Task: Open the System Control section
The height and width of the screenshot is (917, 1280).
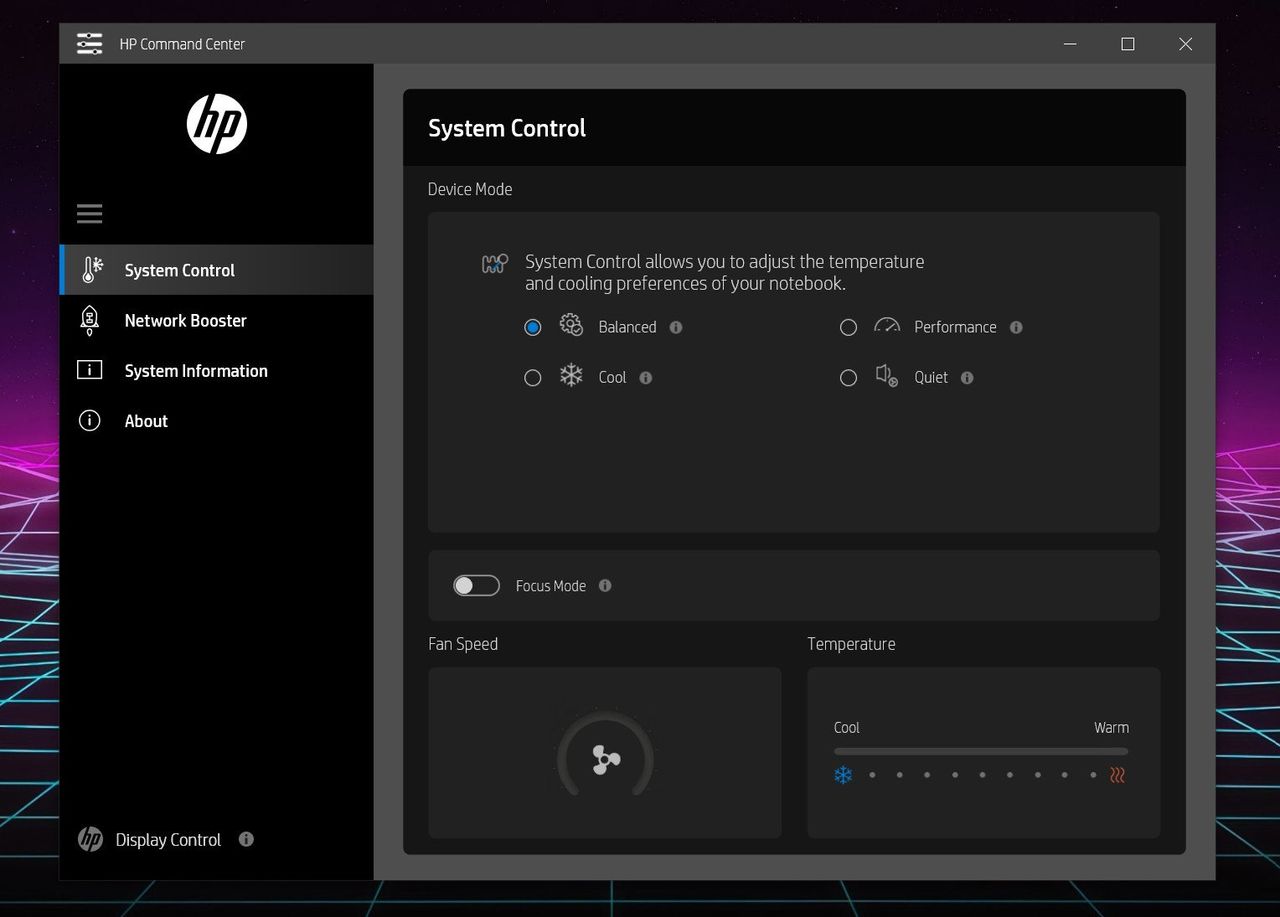Action: [x=216, y=270]
